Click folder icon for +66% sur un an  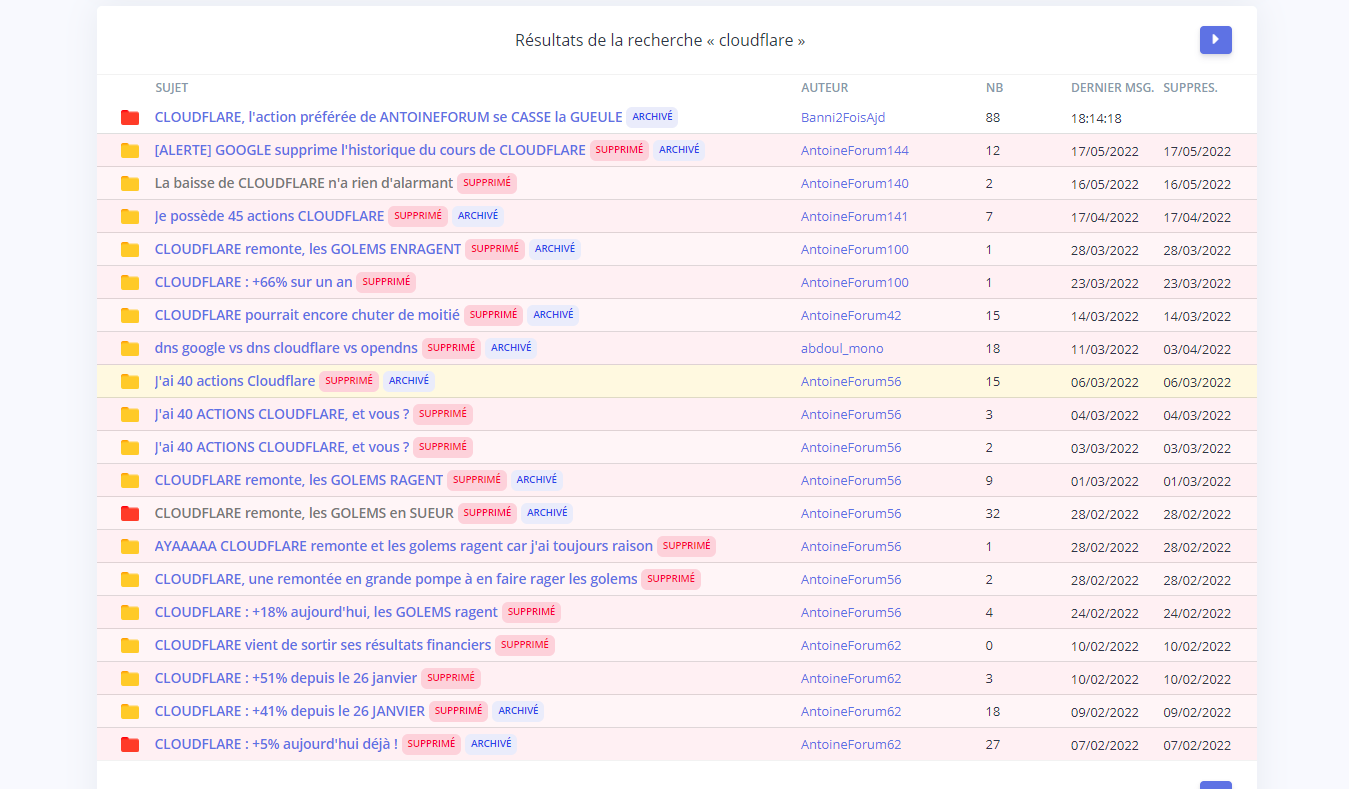point(130,283)
